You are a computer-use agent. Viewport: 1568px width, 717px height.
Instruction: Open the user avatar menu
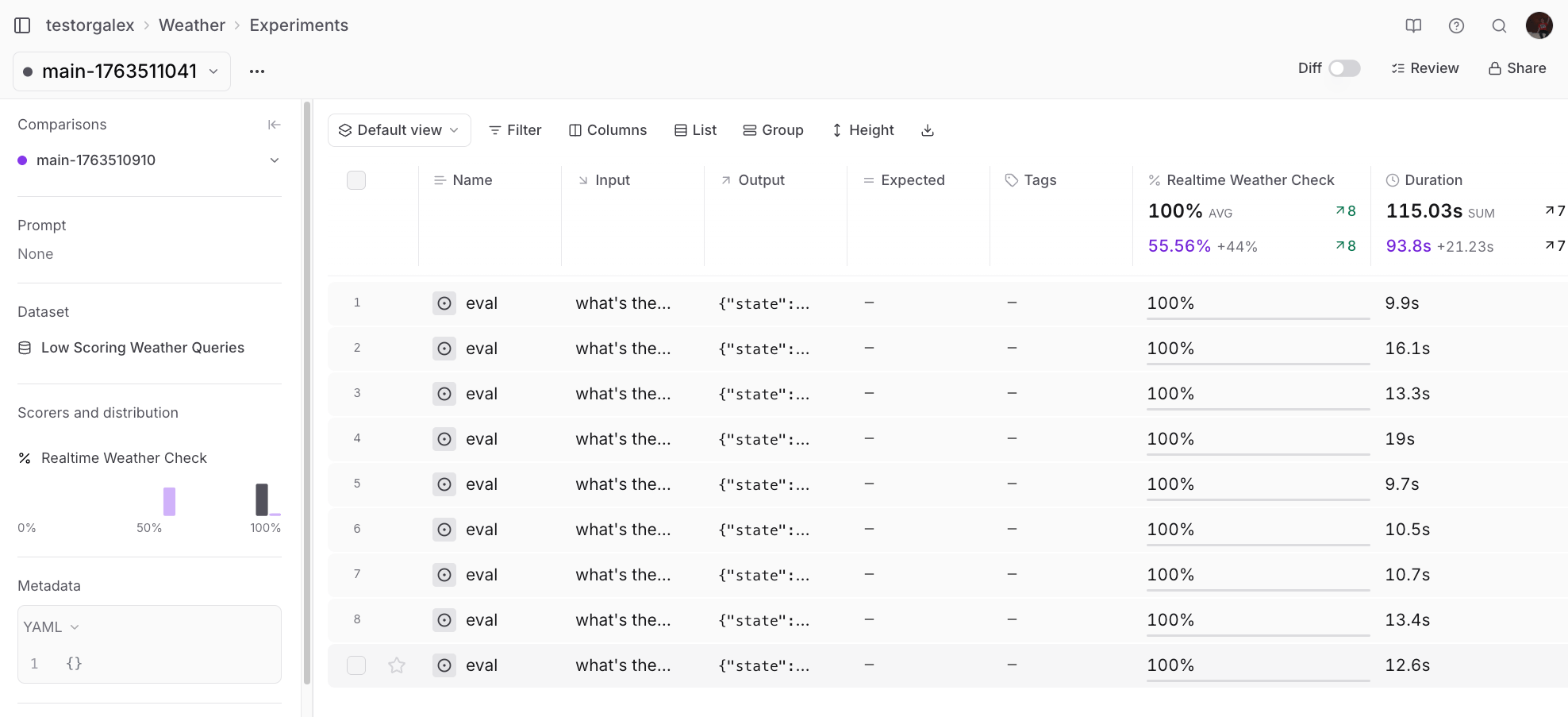pyautogui.click(x=1539, y=25)
